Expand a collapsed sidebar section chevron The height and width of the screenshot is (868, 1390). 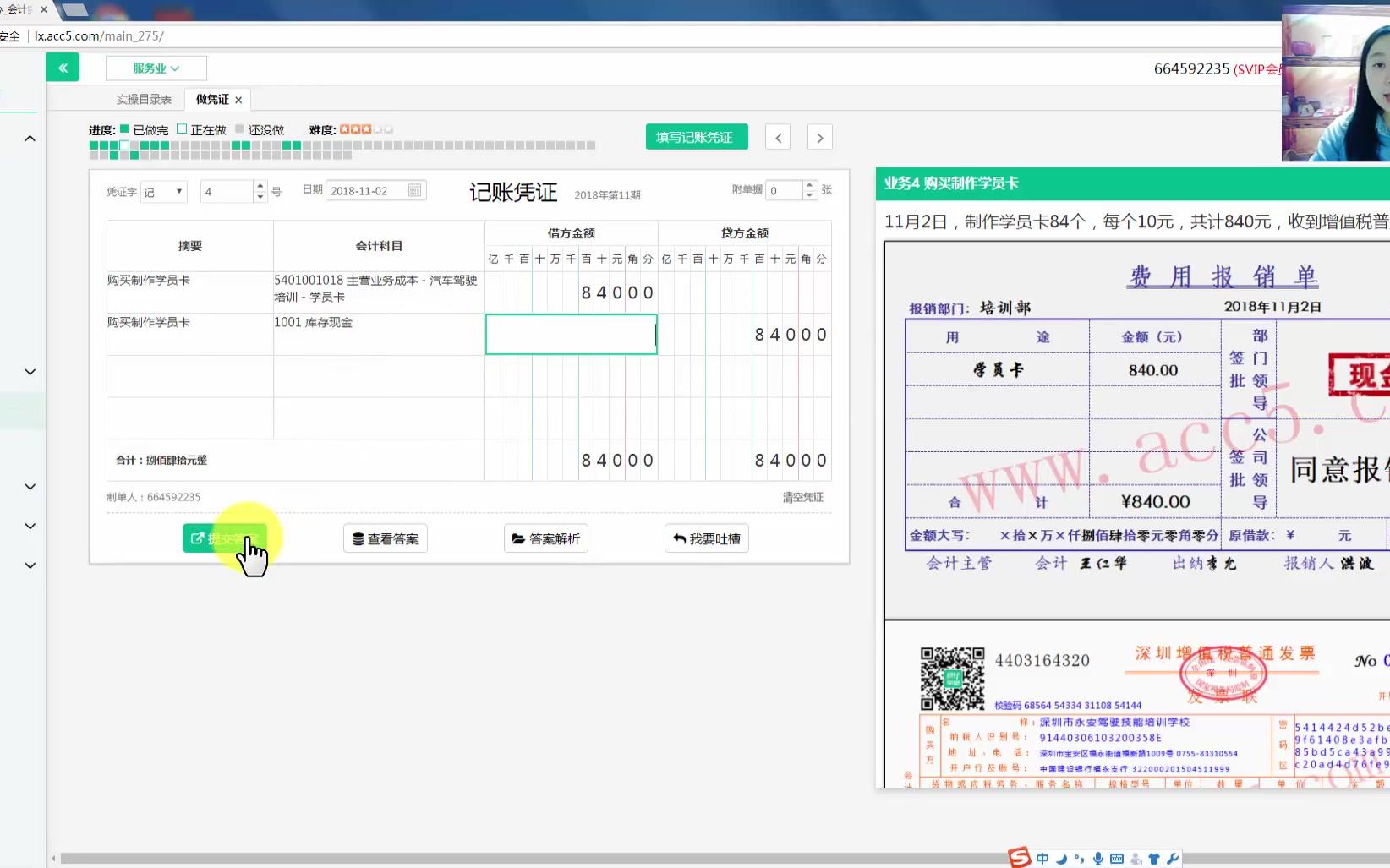tap(30, 372)
